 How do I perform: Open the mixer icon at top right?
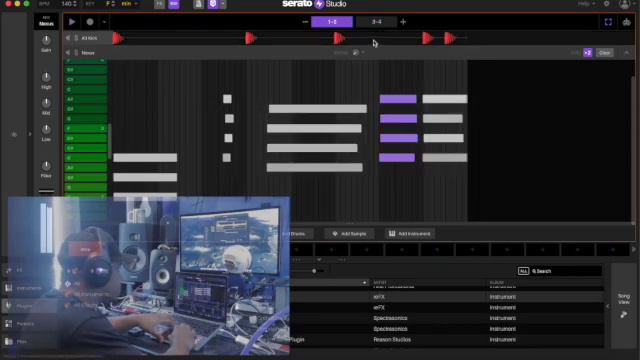click(x=627, y=22)
